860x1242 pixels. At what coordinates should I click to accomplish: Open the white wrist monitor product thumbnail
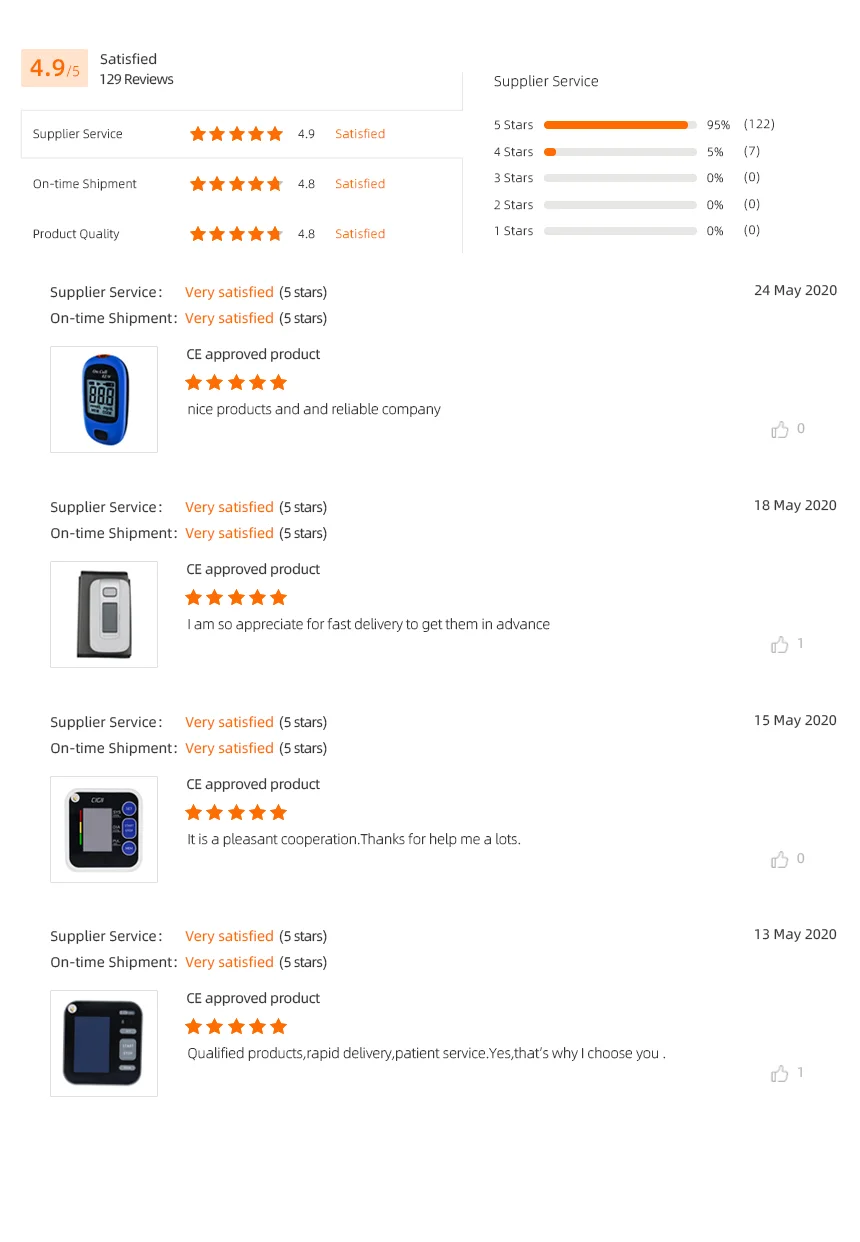click(104, 614)
